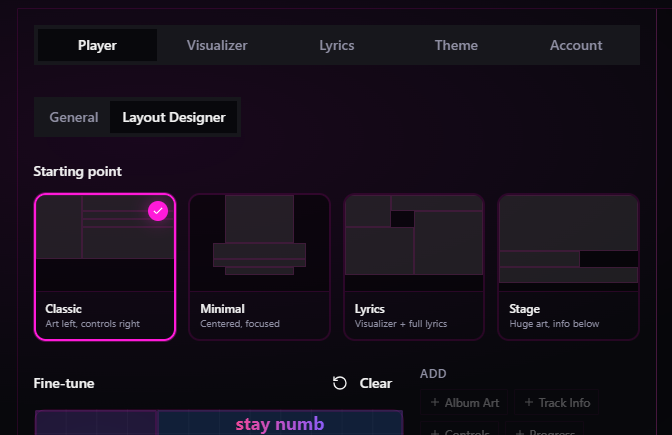The image size is (672, 435).
Task: Open the Lyrics settings tab
Action: pyautogui.click(x=336, y=45)
